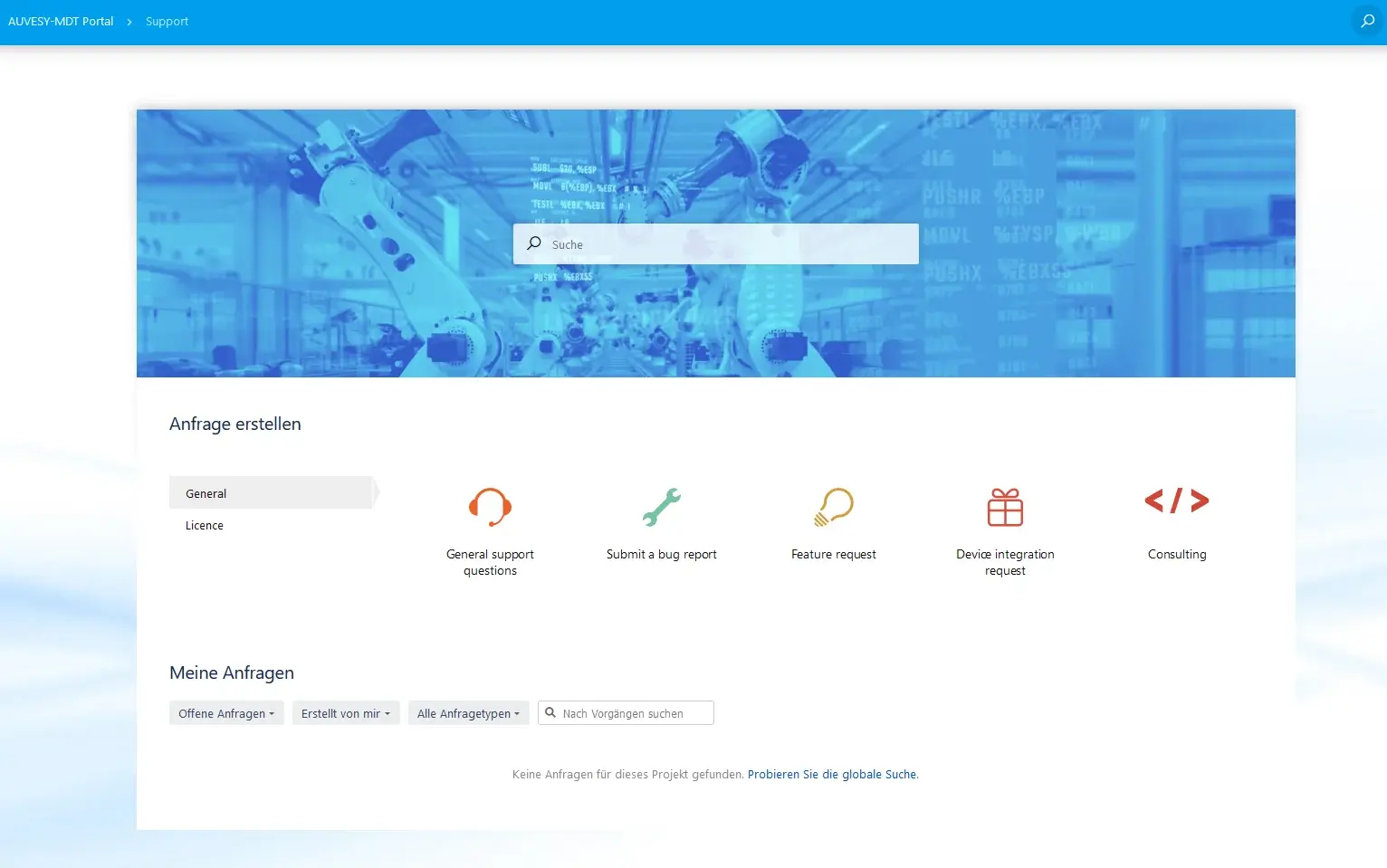Click the Support breadcrumb entry

(167, 21)
